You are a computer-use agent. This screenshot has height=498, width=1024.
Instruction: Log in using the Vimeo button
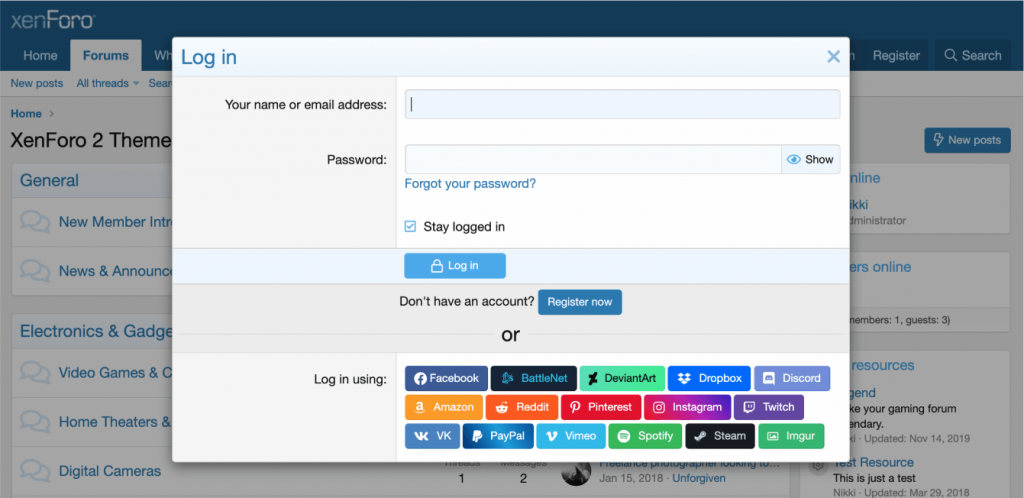click(571, 436)
